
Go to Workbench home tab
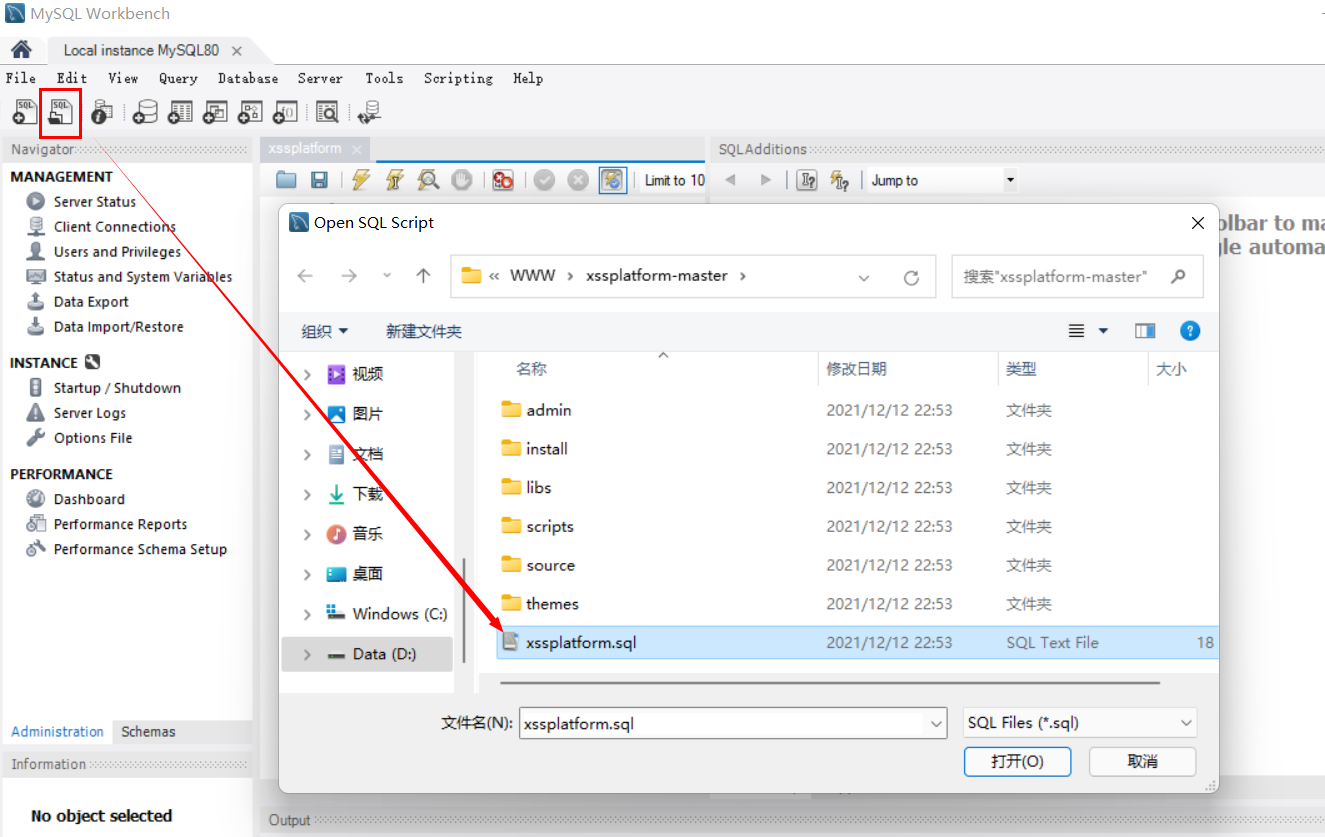click(21, 50)
